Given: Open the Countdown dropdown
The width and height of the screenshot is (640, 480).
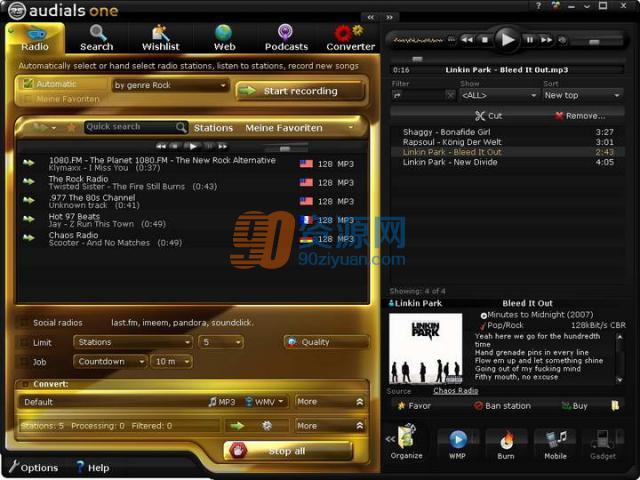Looking at the screenshot, I should 109,362.
